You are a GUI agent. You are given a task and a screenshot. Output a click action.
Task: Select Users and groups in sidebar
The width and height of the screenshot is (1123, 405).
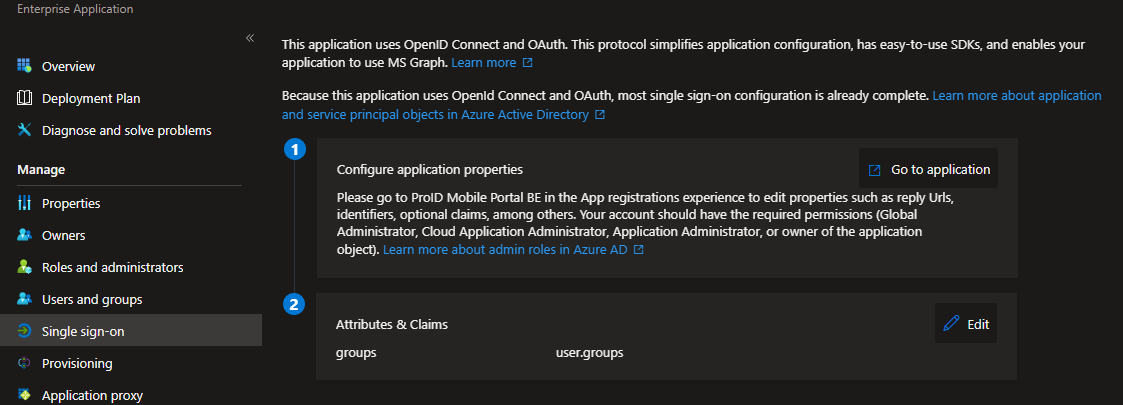click(x=131, y=299)
